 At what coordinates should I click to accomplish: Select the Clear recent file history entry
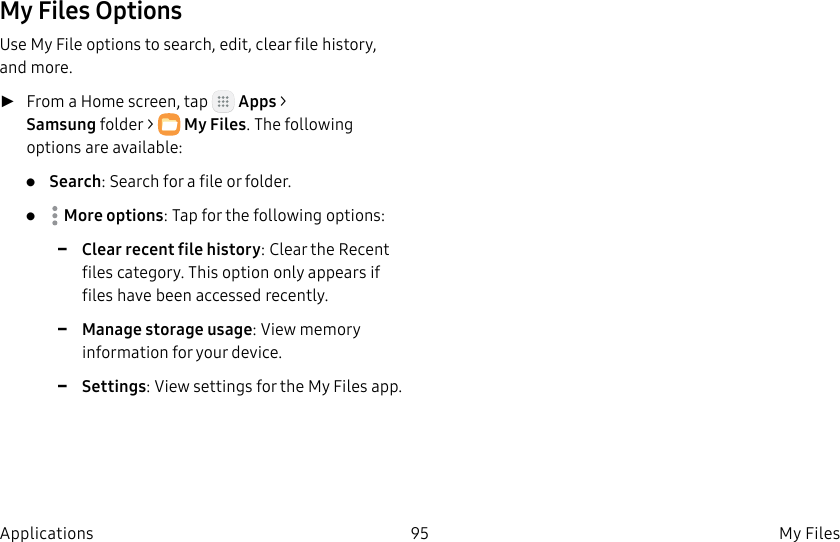coord(171,250)
